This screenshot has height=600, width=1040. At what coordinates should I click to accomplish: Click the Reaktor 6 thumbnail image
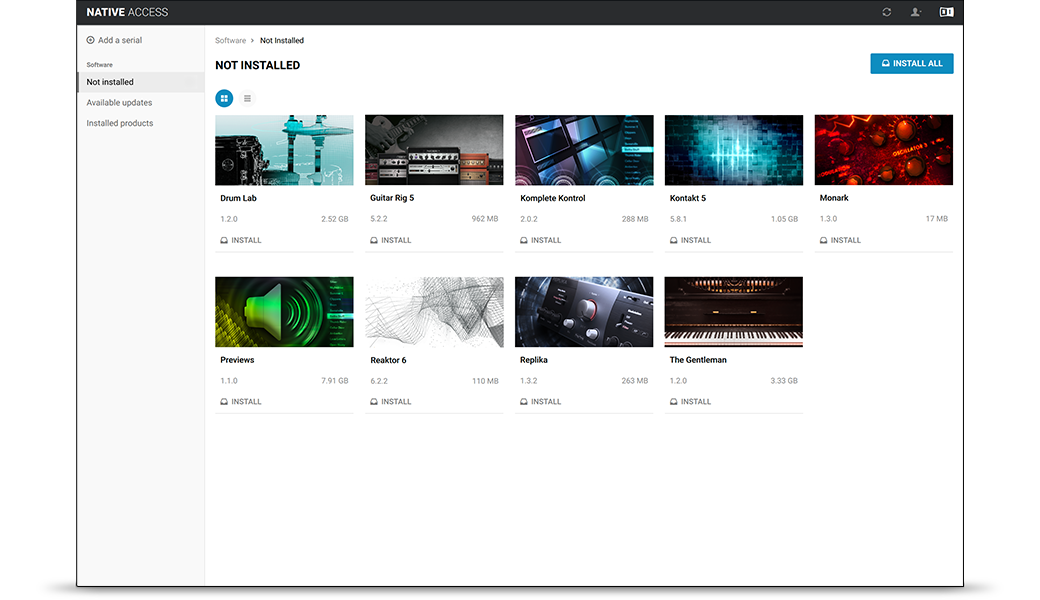point(434,312)
